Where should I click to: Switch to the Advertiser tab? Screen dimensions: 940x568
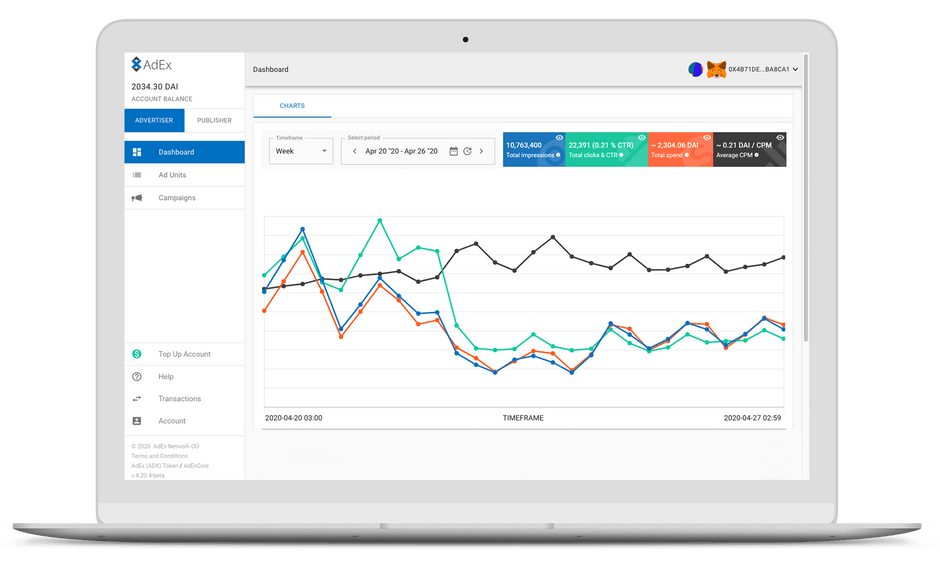(154, 121)
